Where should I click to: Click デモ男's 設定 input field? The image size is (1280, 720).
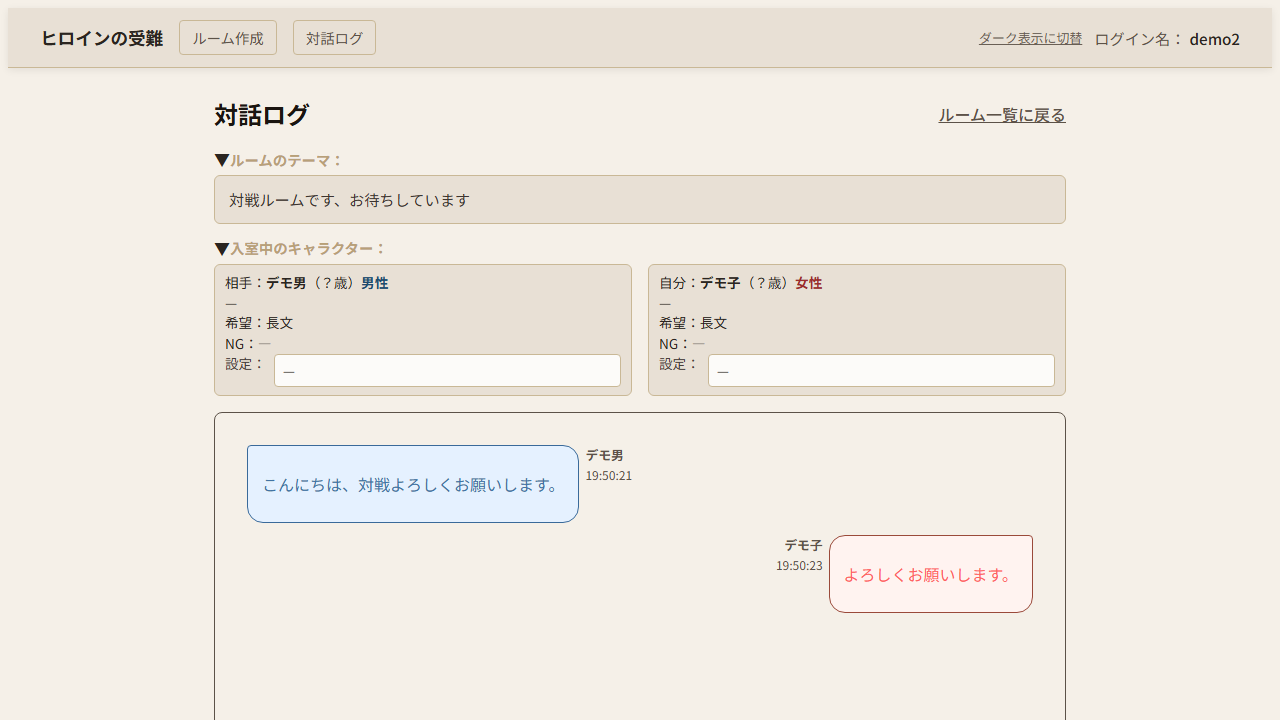[447, 370]
